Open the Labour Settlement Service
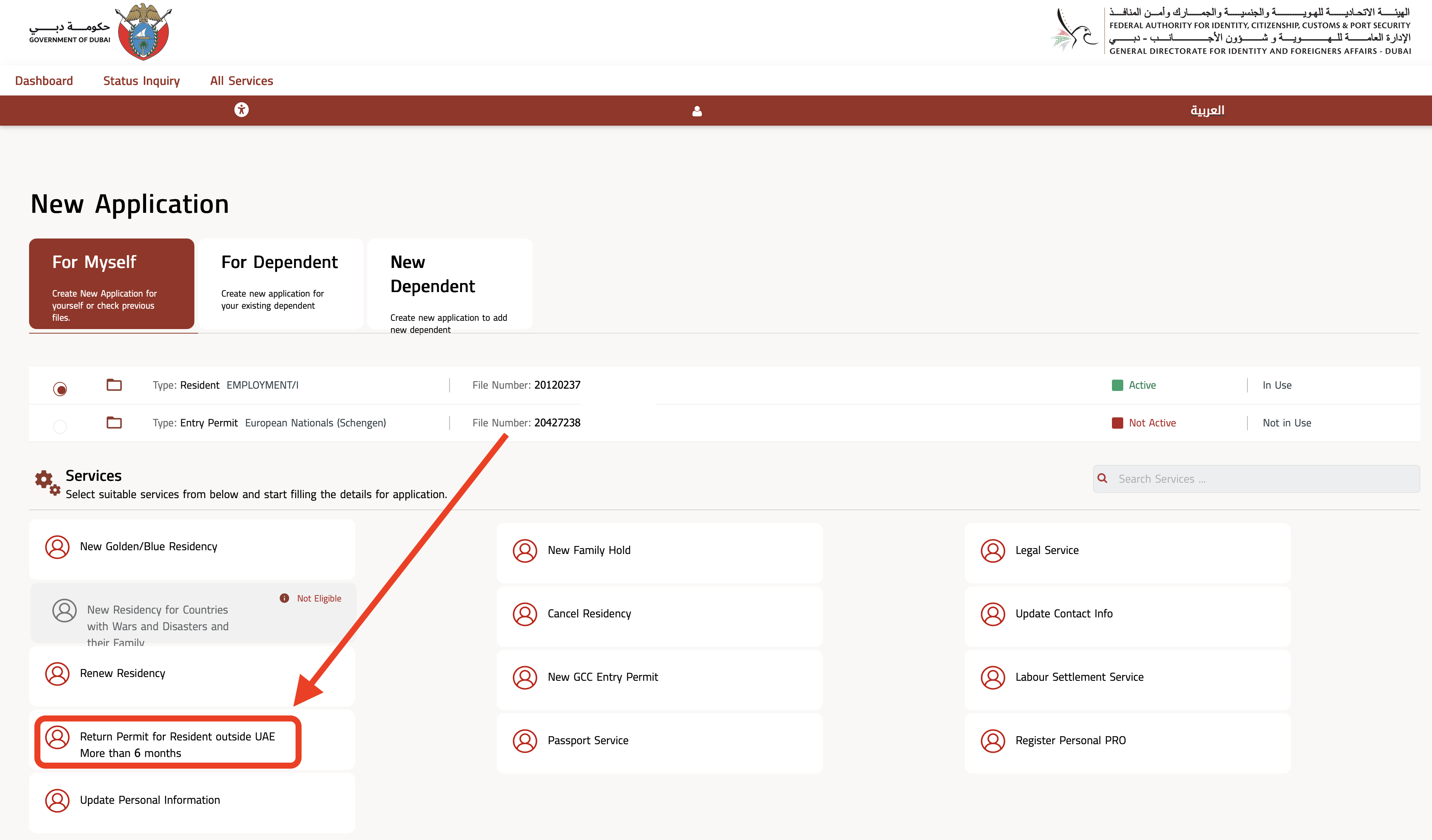 point(1127,679)
